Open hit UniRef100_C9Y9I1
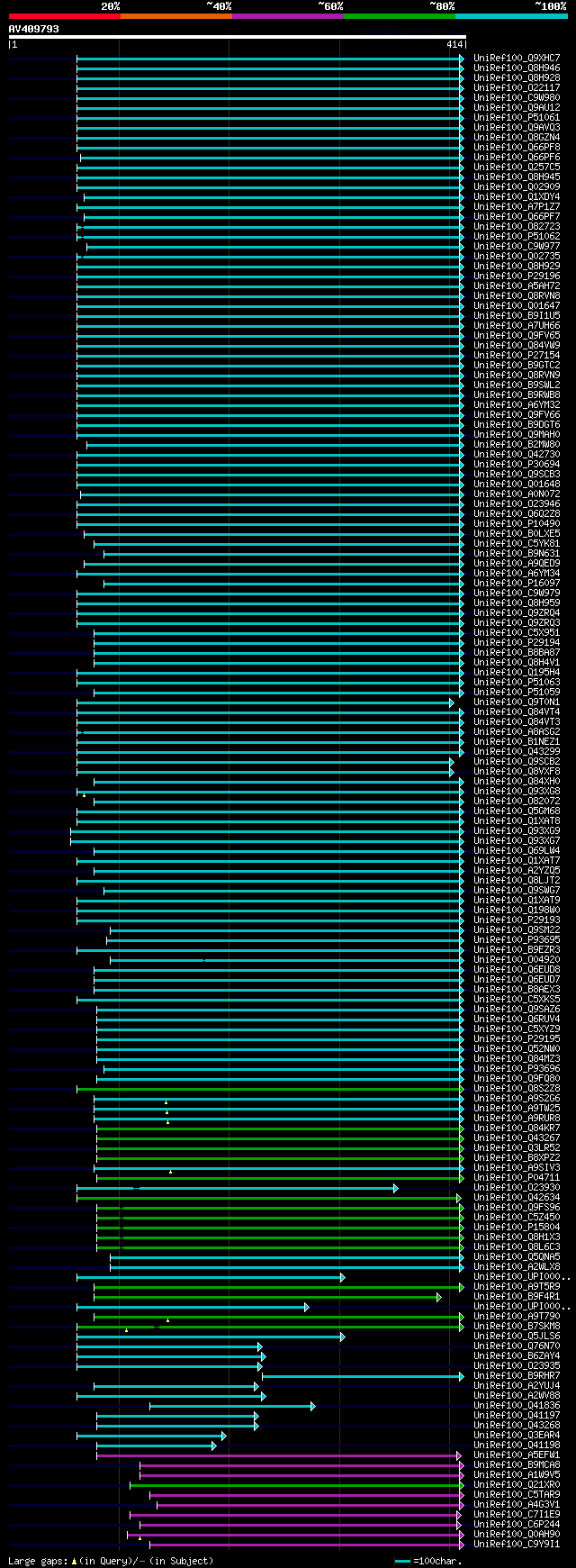The height and width of the screenshot is (1568, 576). [x=517, y=1545]
